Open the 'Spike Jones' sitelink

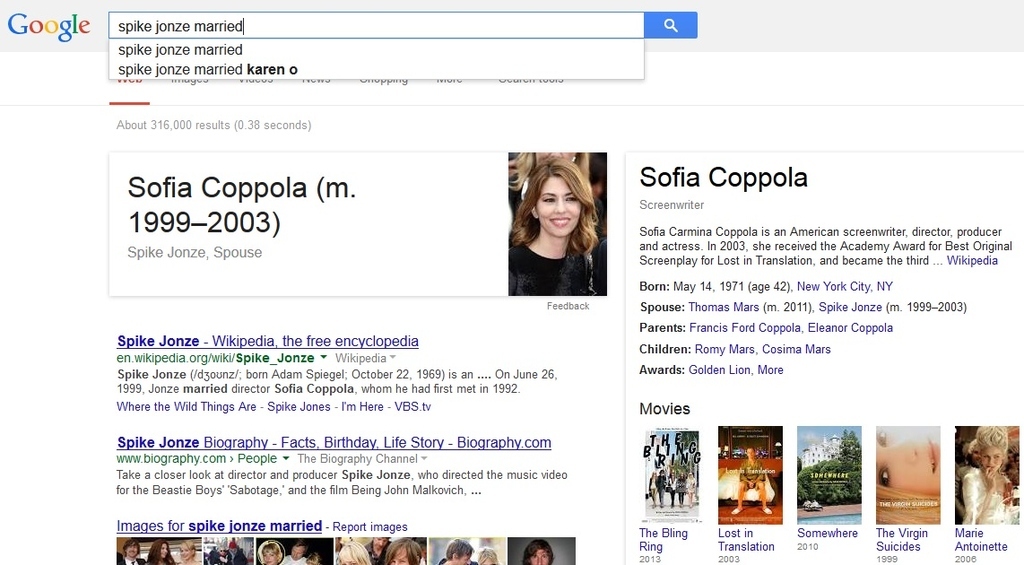pos(299,406)
